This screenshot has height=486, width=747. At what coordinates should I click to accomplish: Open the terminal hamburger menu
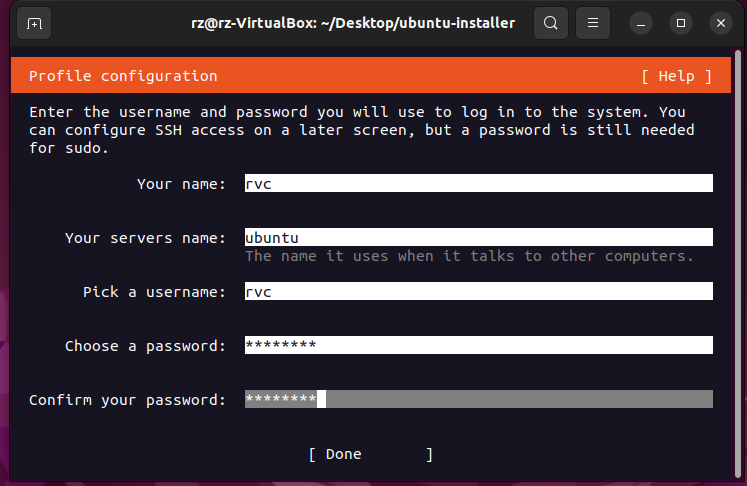coord(593,22)
